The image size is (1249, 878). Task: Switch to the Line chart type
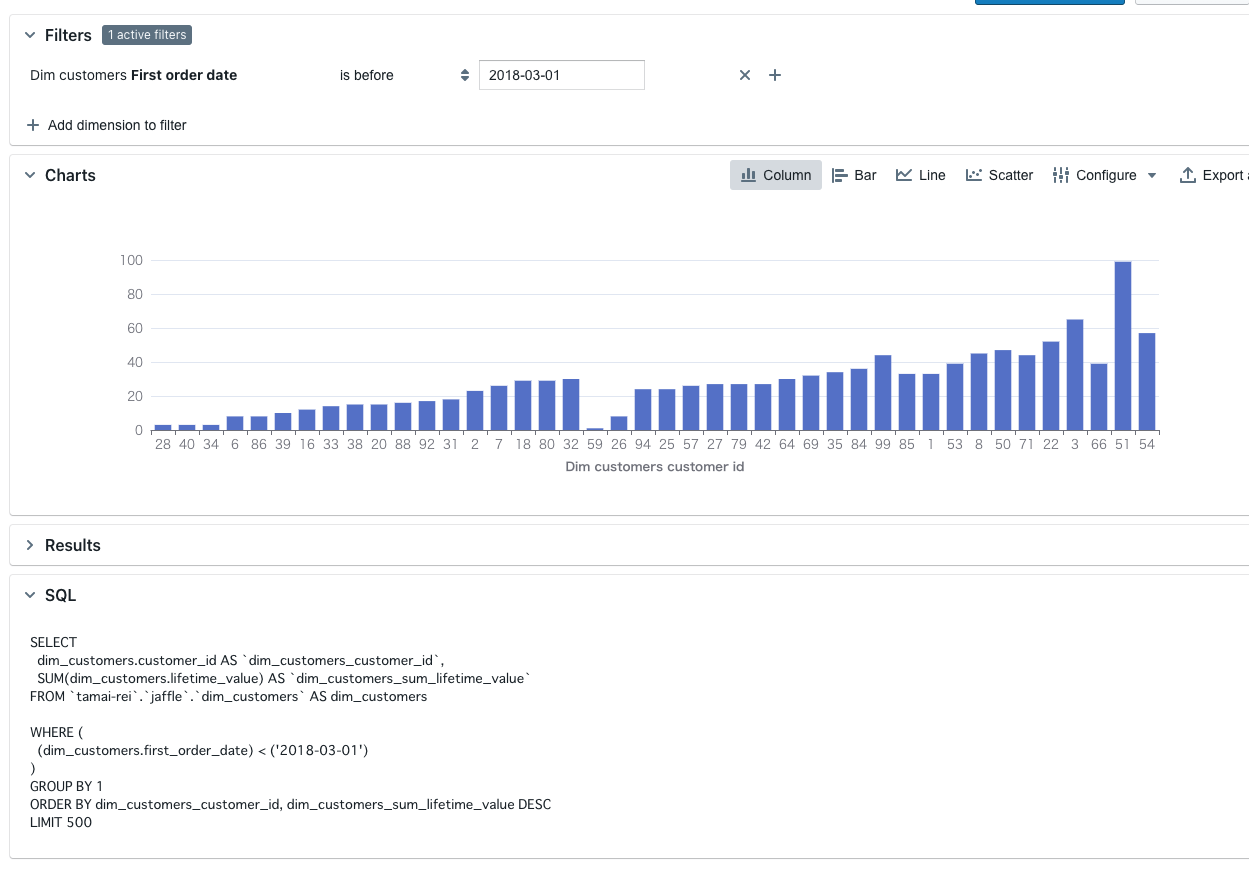tap(920, 175)
